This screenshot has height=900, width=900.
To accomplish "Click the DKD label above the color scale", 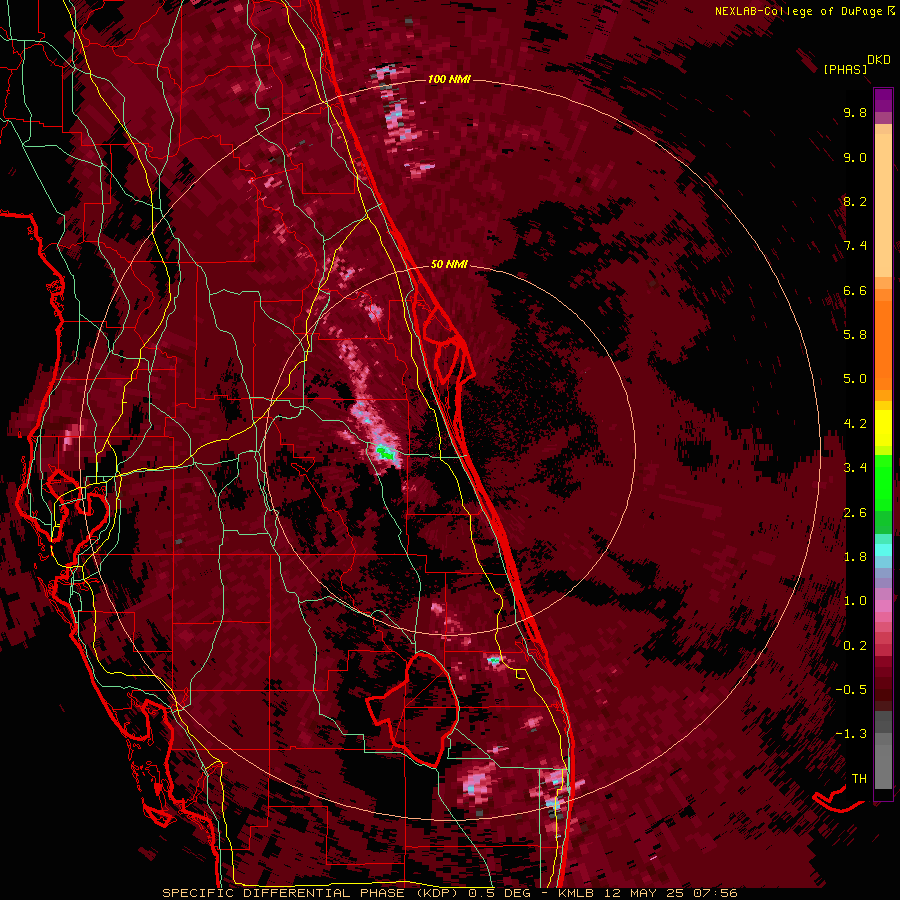I will (879, 59).
